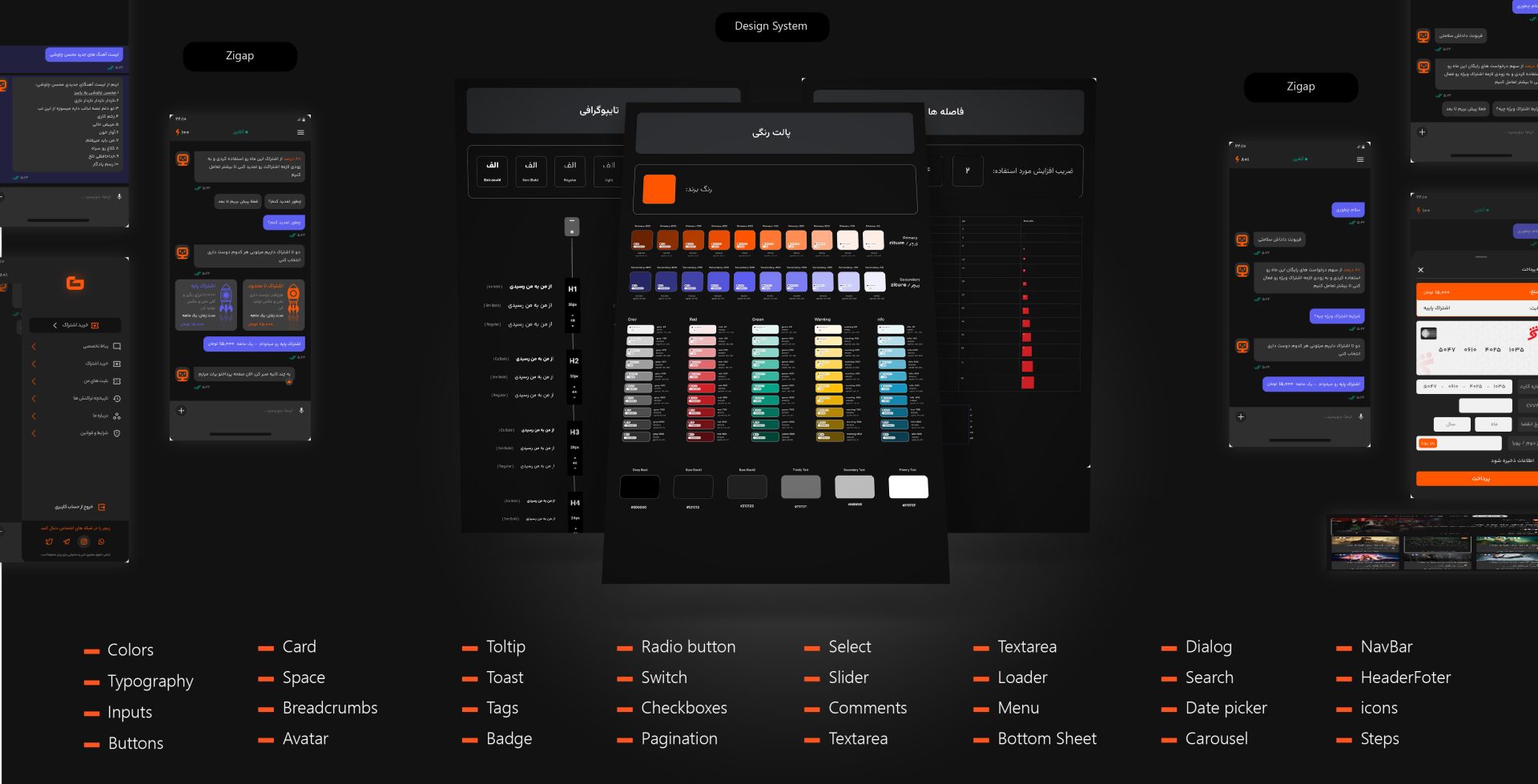Select the orange unlimited subscription rocket card

[273, 305]
